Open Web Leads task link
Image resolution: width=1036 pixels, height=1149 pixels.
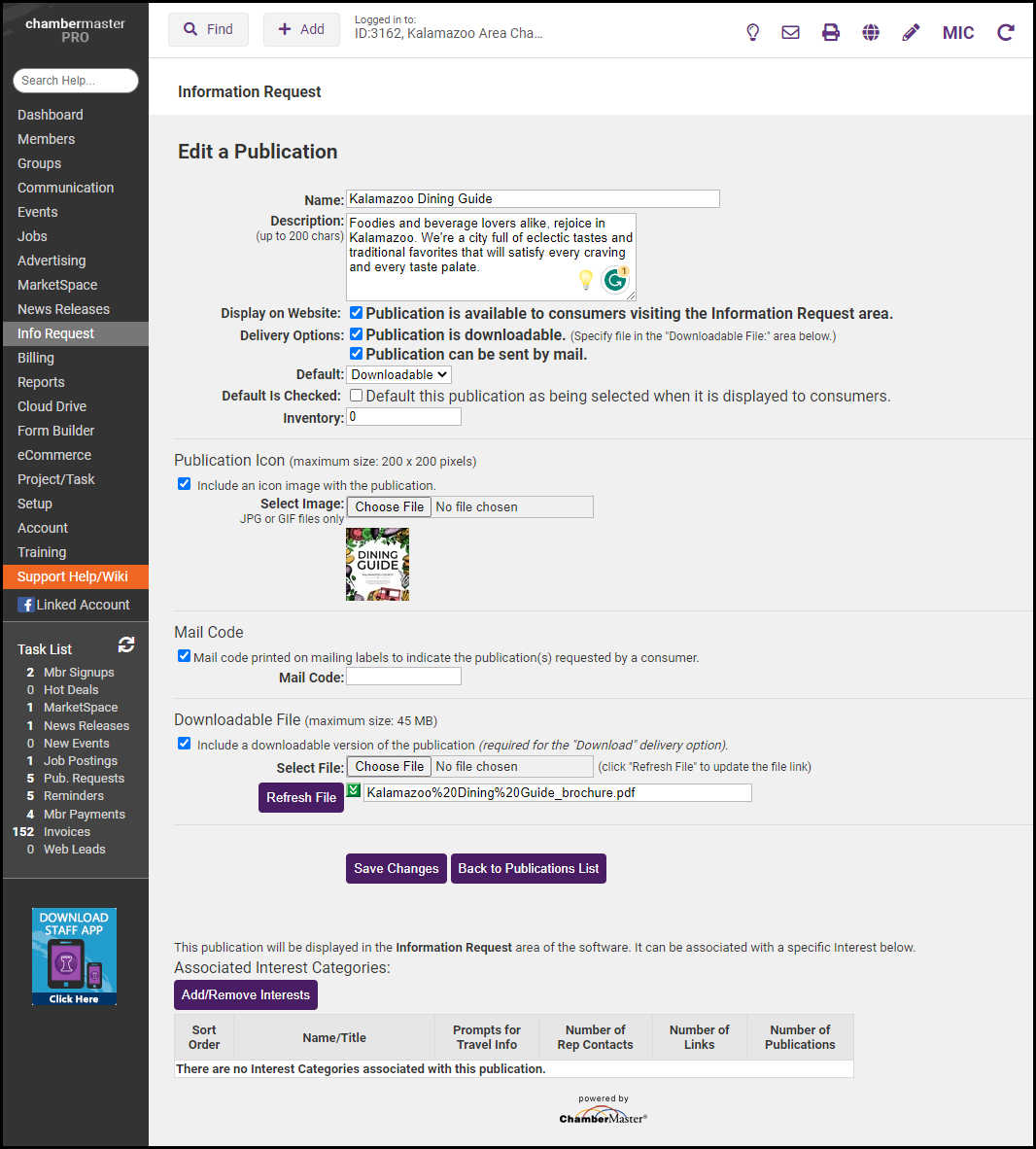(x=74, y=850)
